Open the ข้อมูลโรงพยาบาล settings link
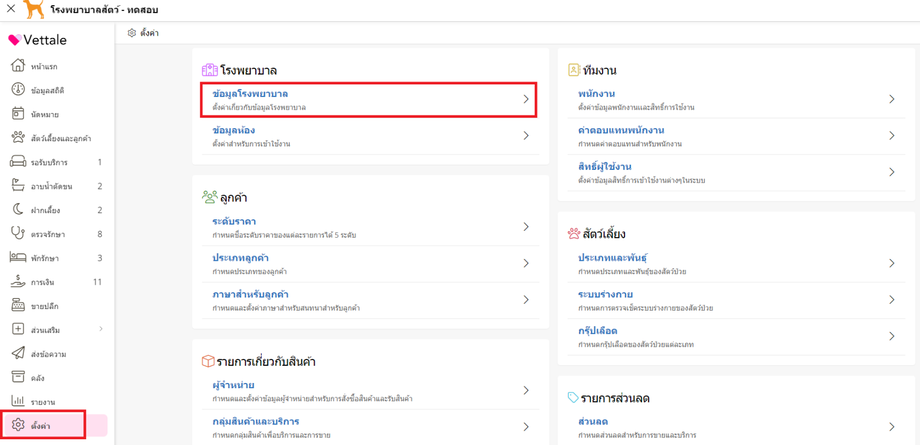The height and width of the screenshot is (445, 920). pos(250,94)
